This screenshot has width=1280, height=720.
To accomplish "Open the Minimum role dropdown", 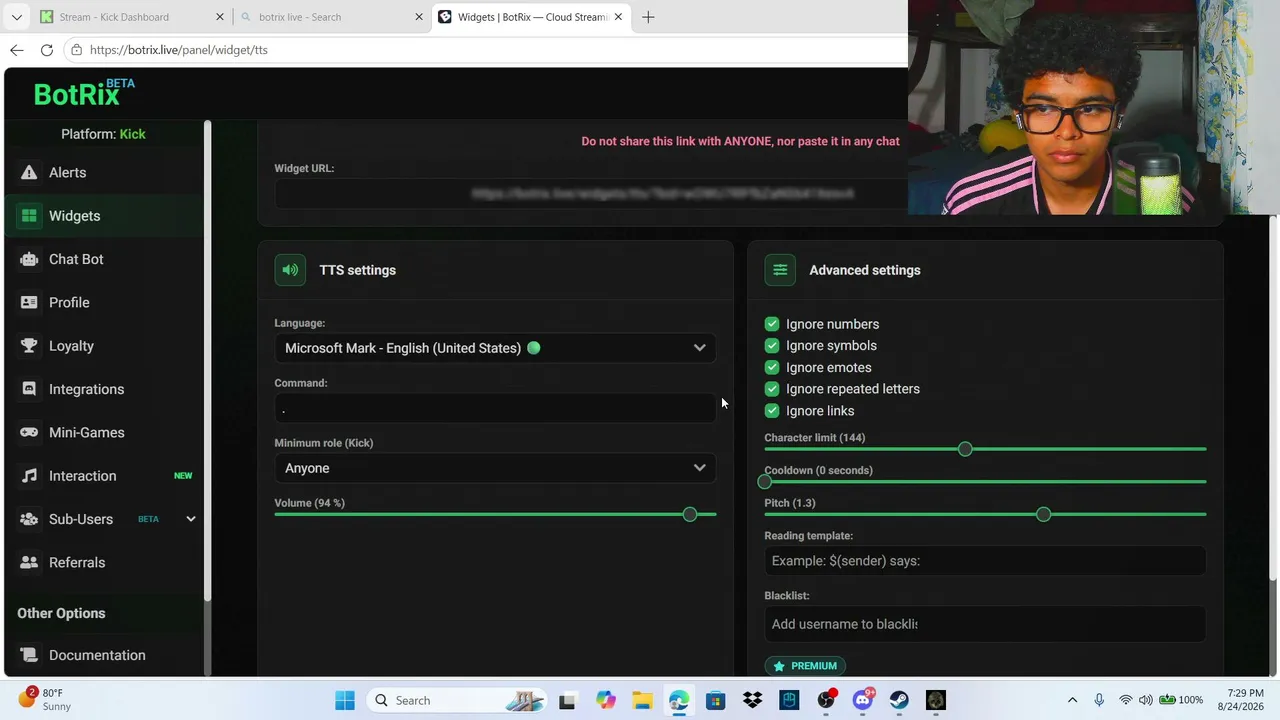I will pos(495,468).
